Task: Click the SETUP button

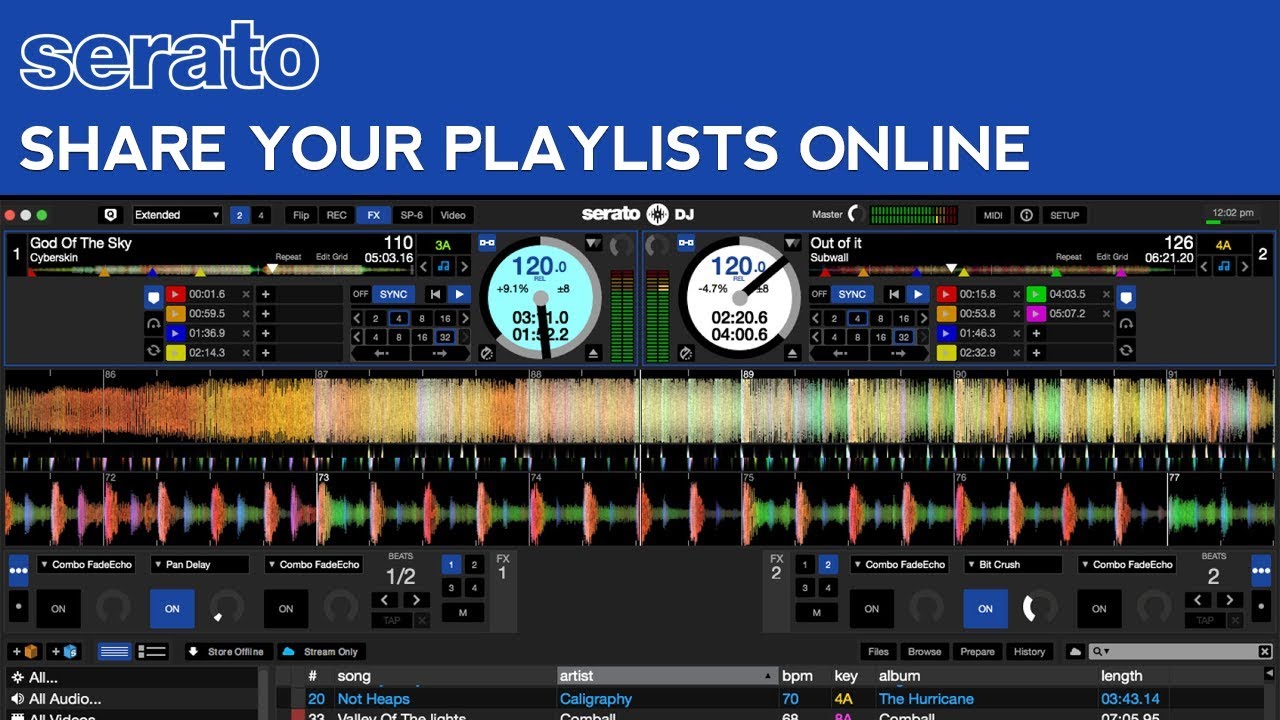Action: (x=1064, y=215)
